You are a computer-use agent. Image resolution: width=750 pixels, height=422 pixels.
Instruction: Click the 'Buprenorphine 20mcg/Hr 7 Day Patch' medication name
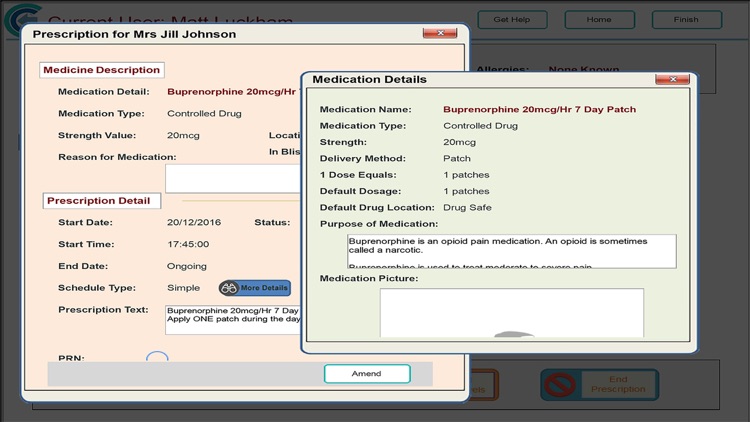pyautogui.click(x=540, y=110)
